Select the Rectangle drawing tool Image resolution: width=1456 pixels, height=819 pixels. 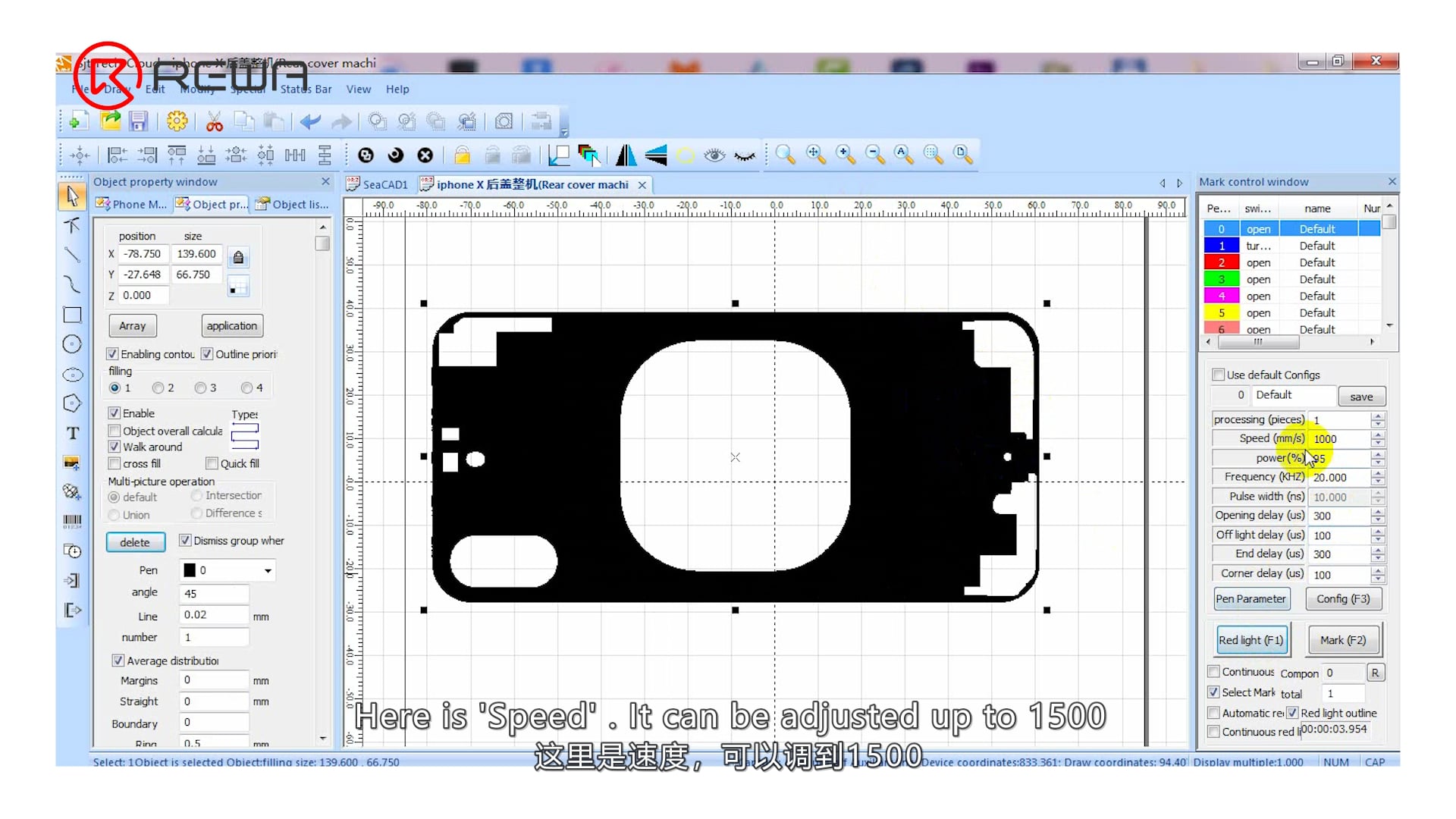[72, 315]
